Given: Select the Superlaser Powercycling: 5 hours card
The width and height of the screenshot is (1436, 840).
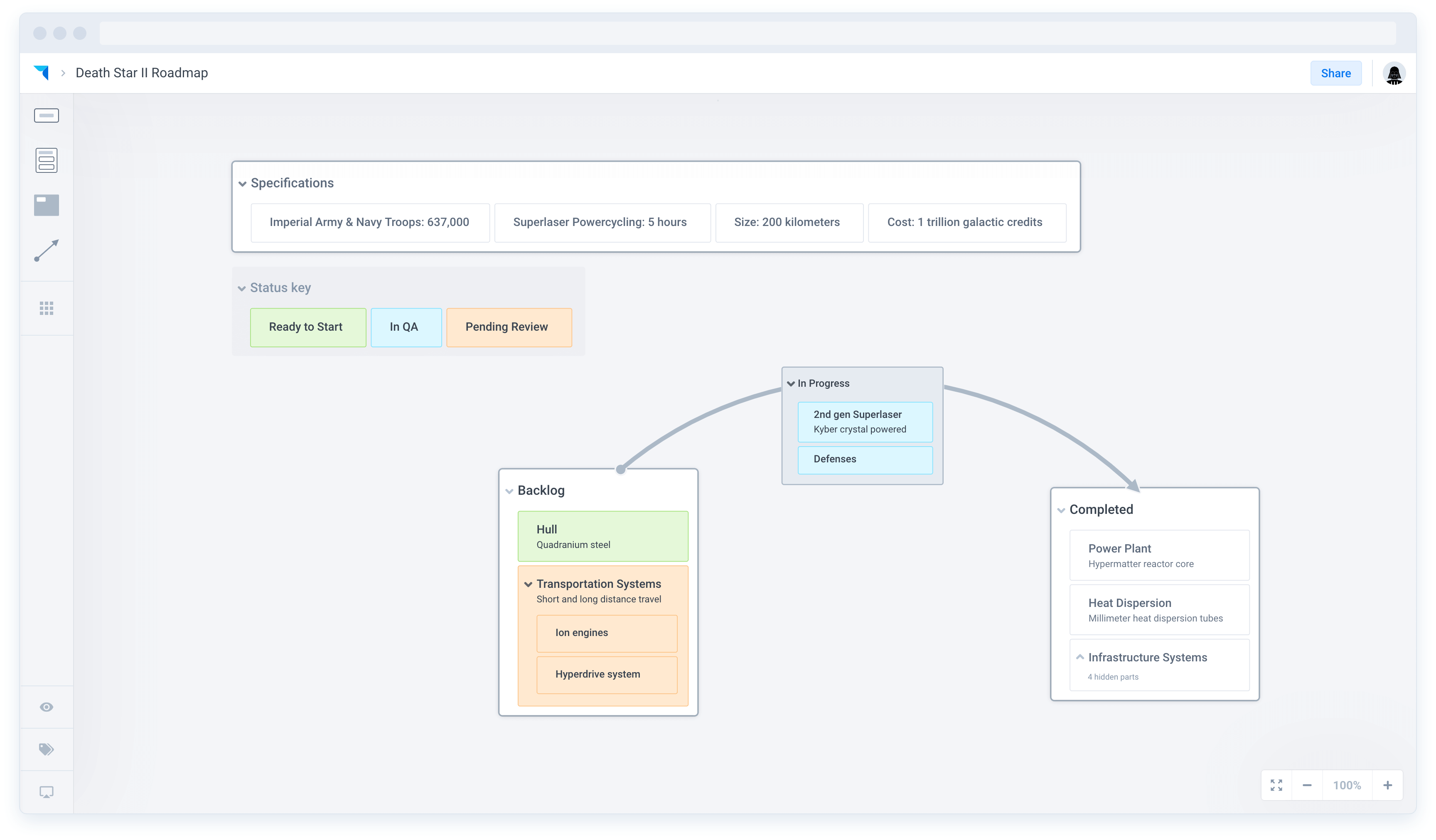Looking at the screenshot, I should 602,222.
